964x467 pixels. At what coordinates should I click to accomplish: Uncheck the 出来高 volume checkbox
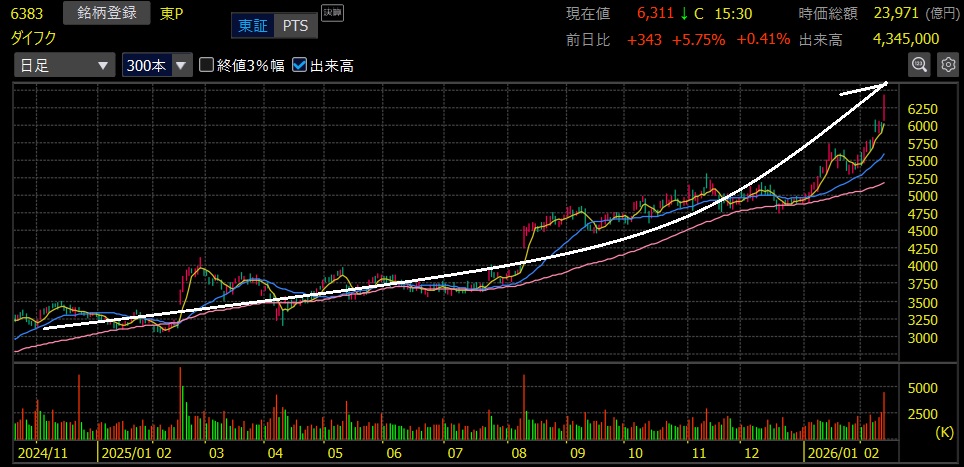(299, 66)
